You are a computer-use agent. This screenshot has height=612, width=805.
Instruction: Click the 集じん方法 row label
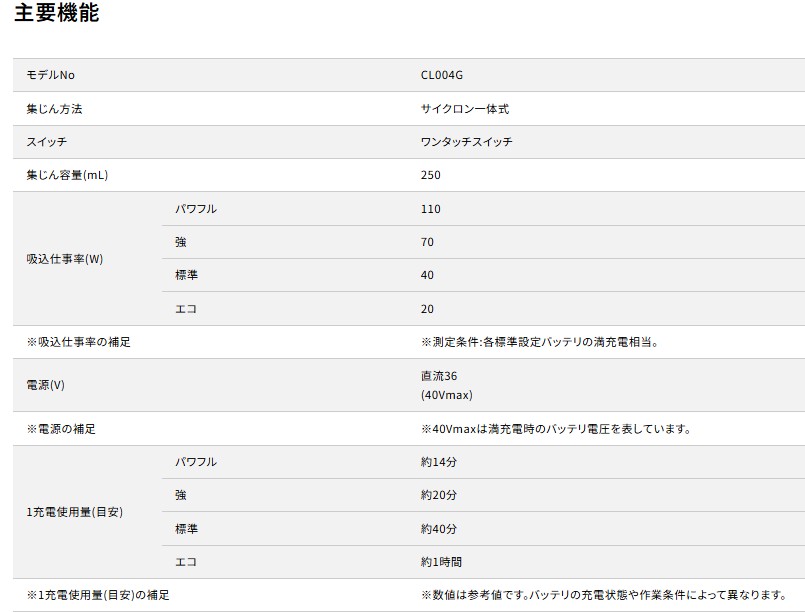point(54,109)
